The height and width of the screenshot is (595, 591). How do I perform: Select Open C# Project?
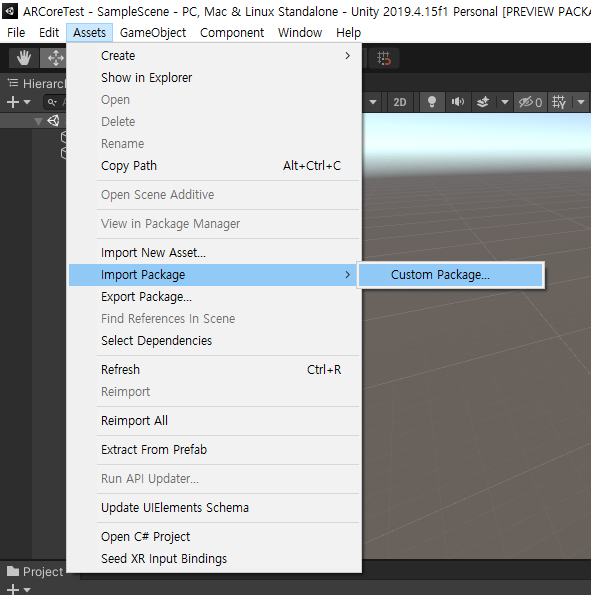(214, 537)
